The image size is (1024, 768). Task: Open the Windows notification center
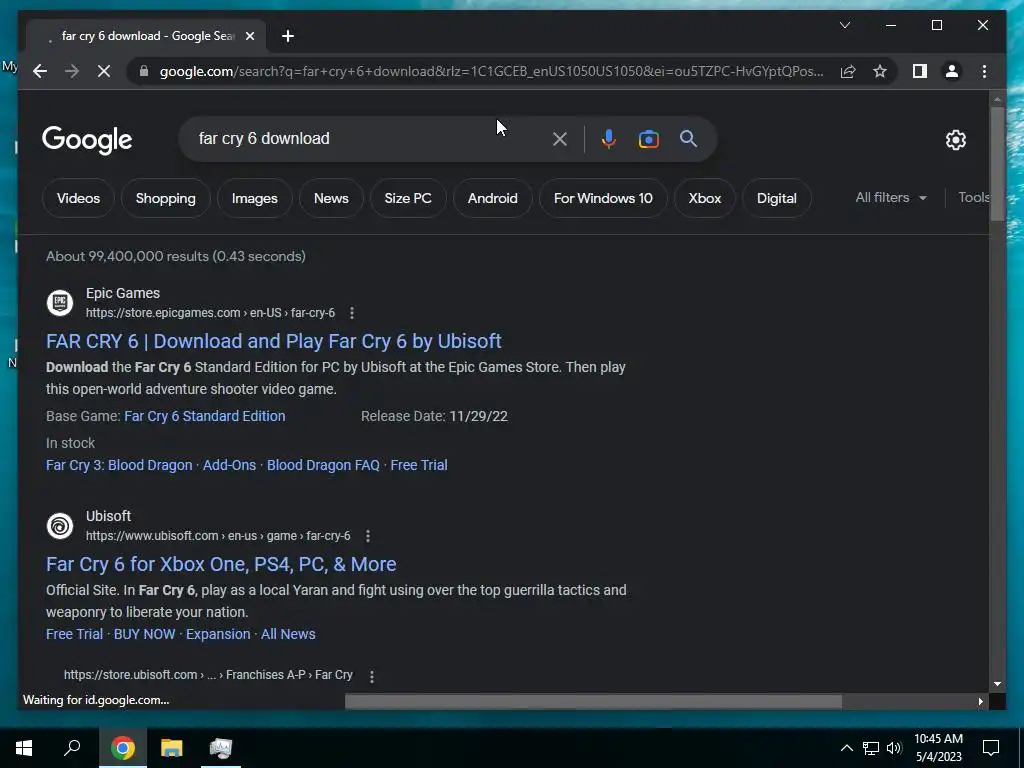pyautogui.click(x=991, y=748)
